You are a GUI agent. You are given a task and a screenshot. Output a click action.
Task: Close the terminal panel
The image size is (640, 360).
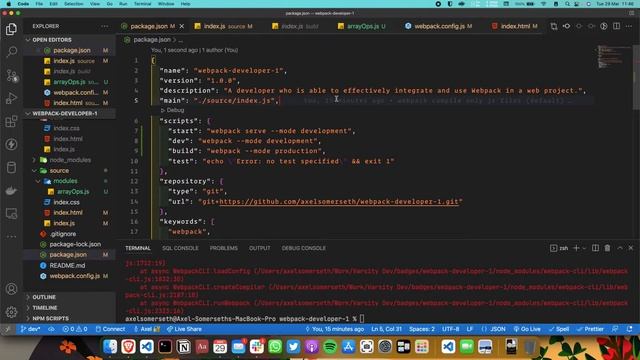631,248
